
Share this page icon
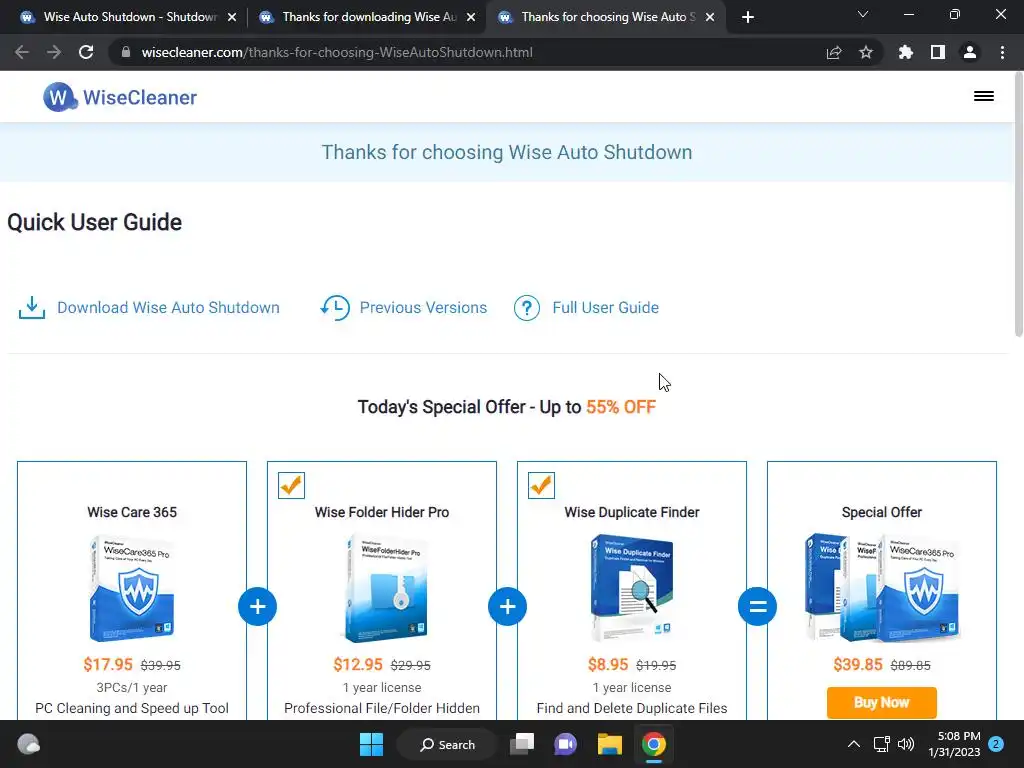pyautogui.click(x=834, y=52)
